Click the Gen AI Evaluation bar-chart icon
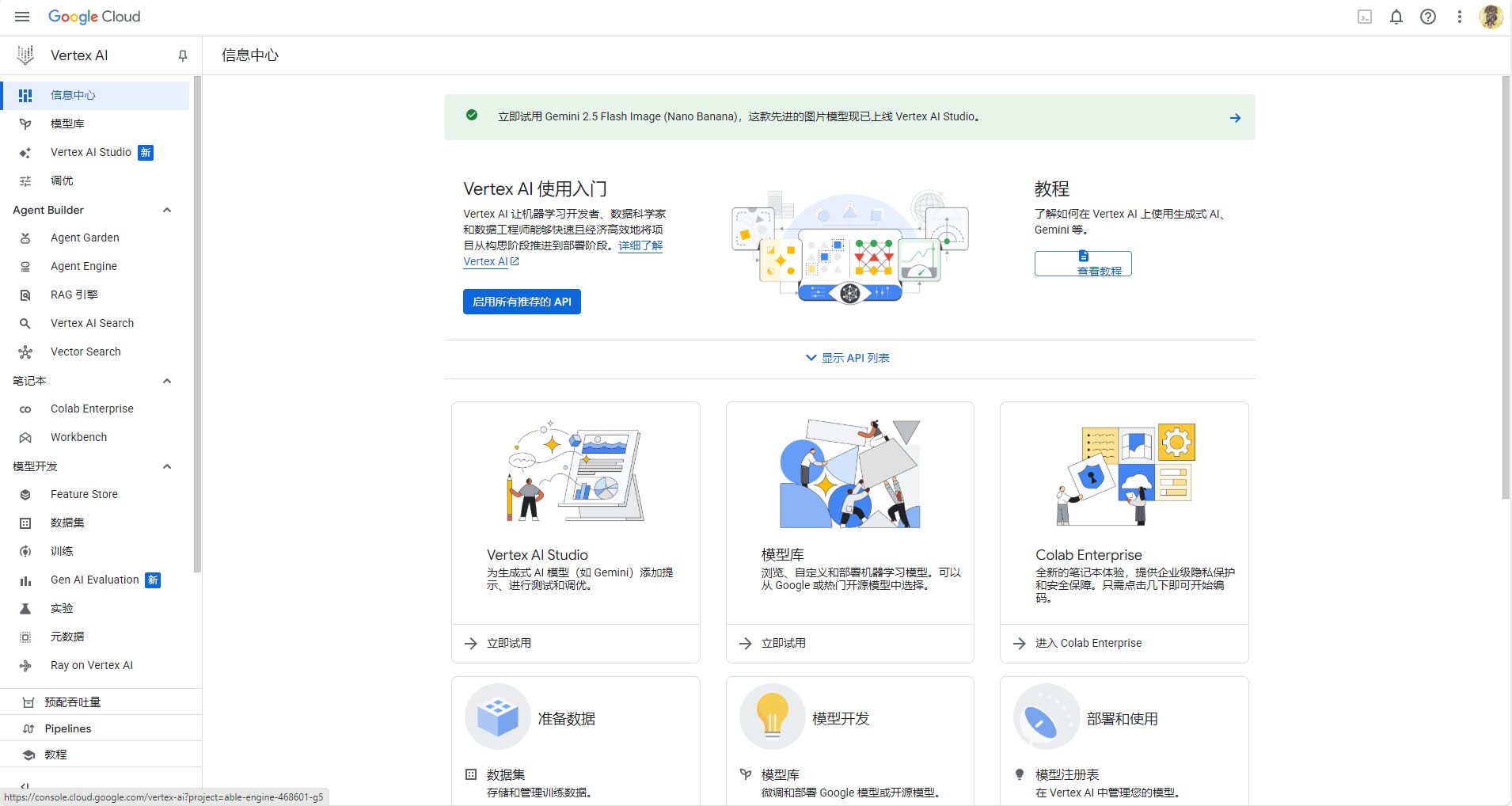Viewport: 1512px width, 806px height. tap(25, 580)
